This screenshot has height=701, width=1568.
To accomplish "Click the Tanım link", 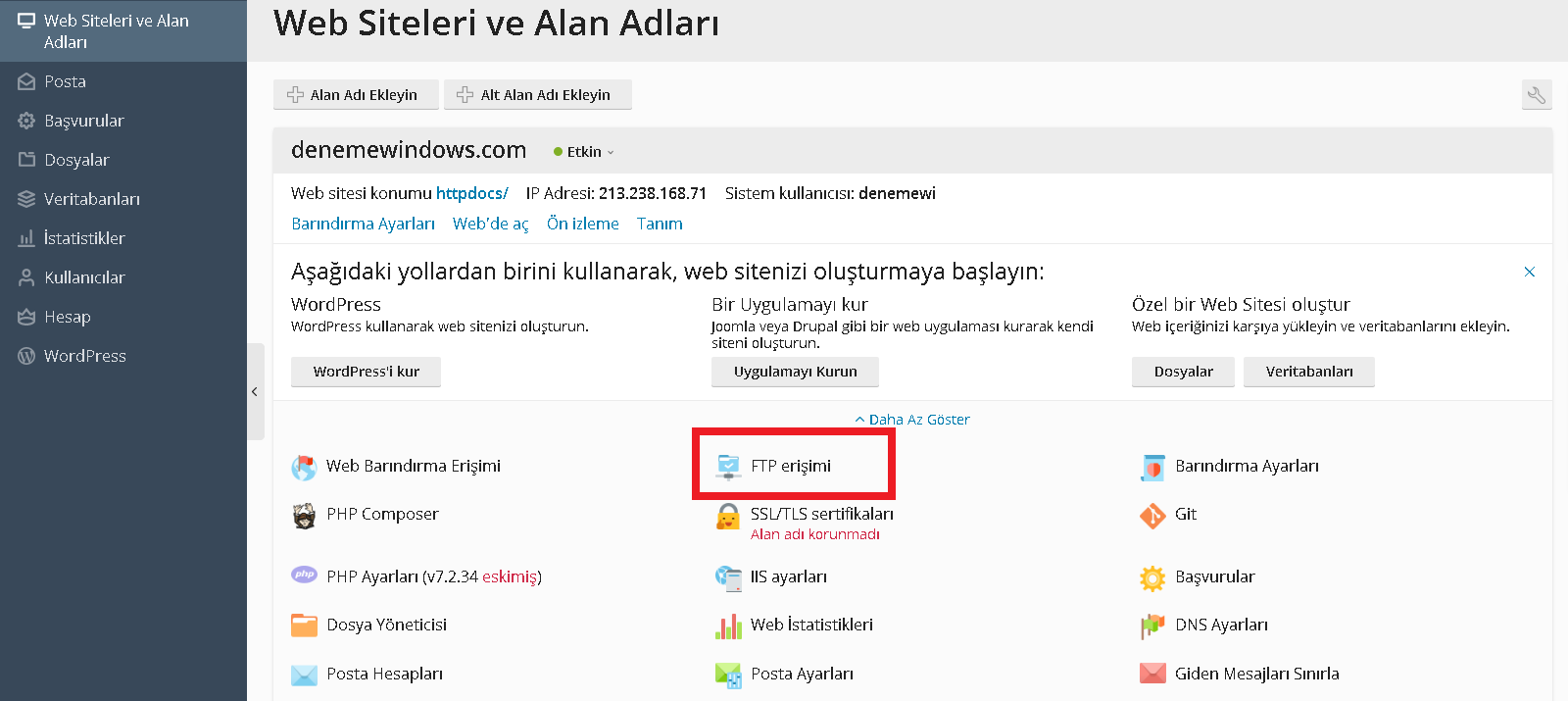I will coord(660,224).
